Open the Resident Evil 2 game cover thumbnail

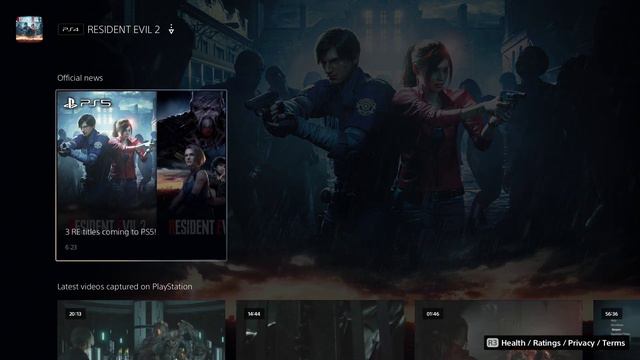point(29,29)
